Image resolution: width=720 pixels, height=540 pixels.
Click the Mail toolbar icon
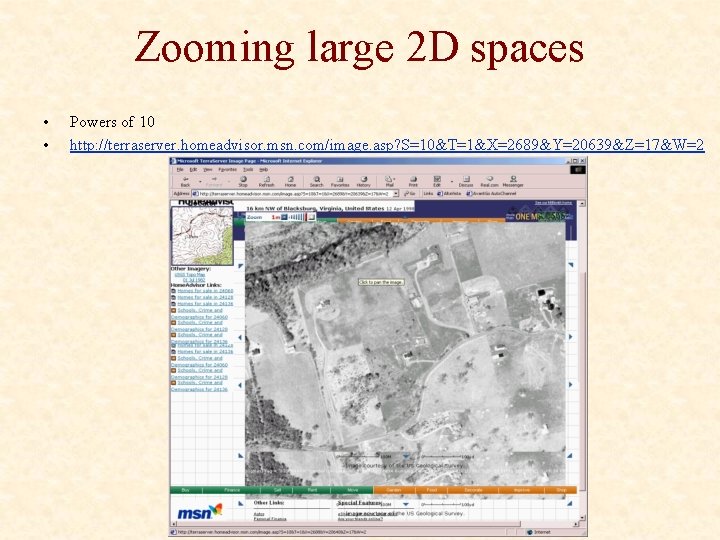click(x=389, y=181)
